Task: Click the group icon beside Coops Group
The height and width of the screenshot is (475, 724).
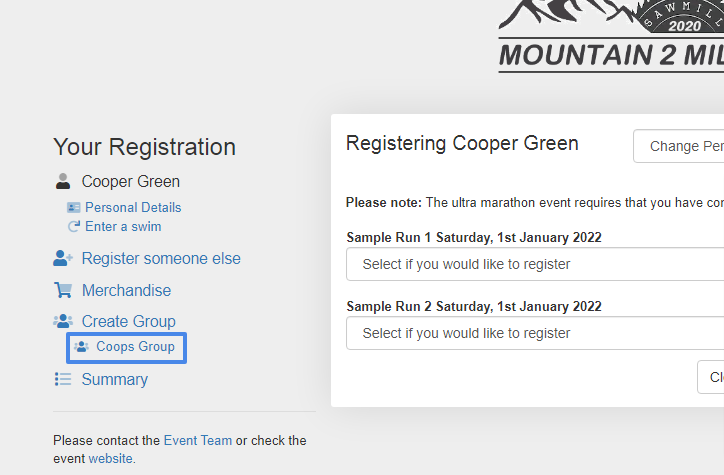Action: (x=81, y=347)
